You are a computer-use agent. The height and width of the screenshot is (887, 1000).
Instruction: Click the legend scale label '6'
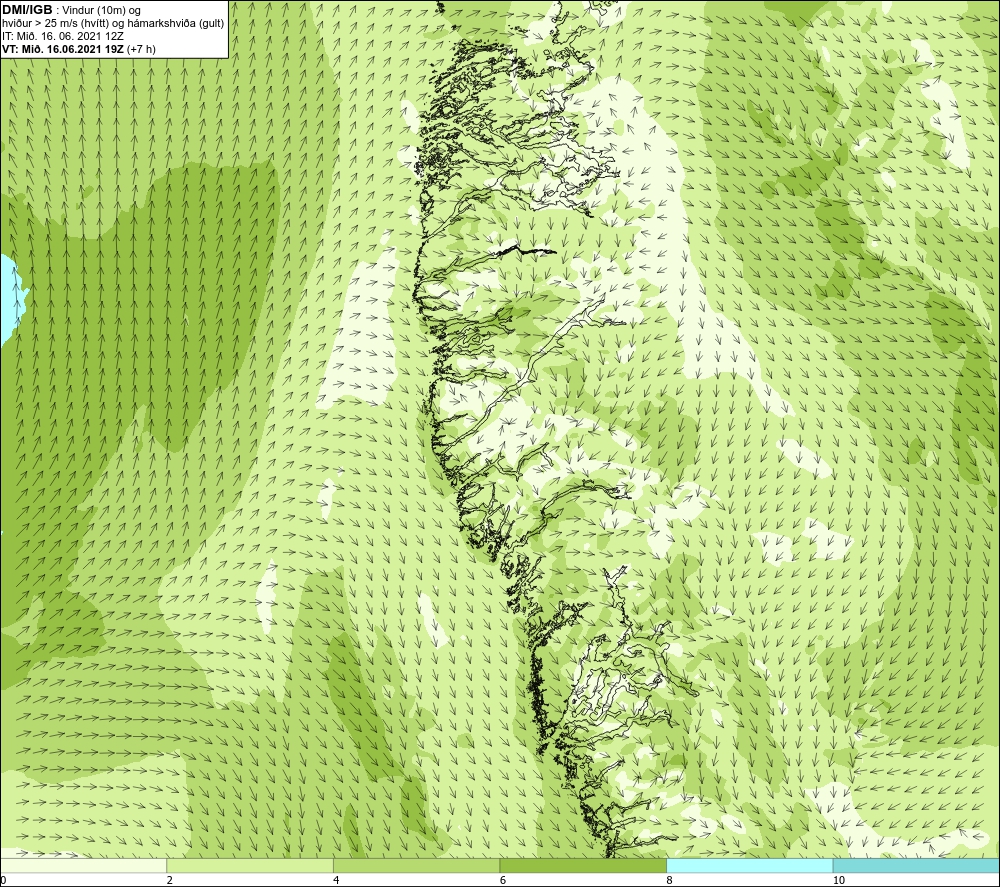click(503, 881)
